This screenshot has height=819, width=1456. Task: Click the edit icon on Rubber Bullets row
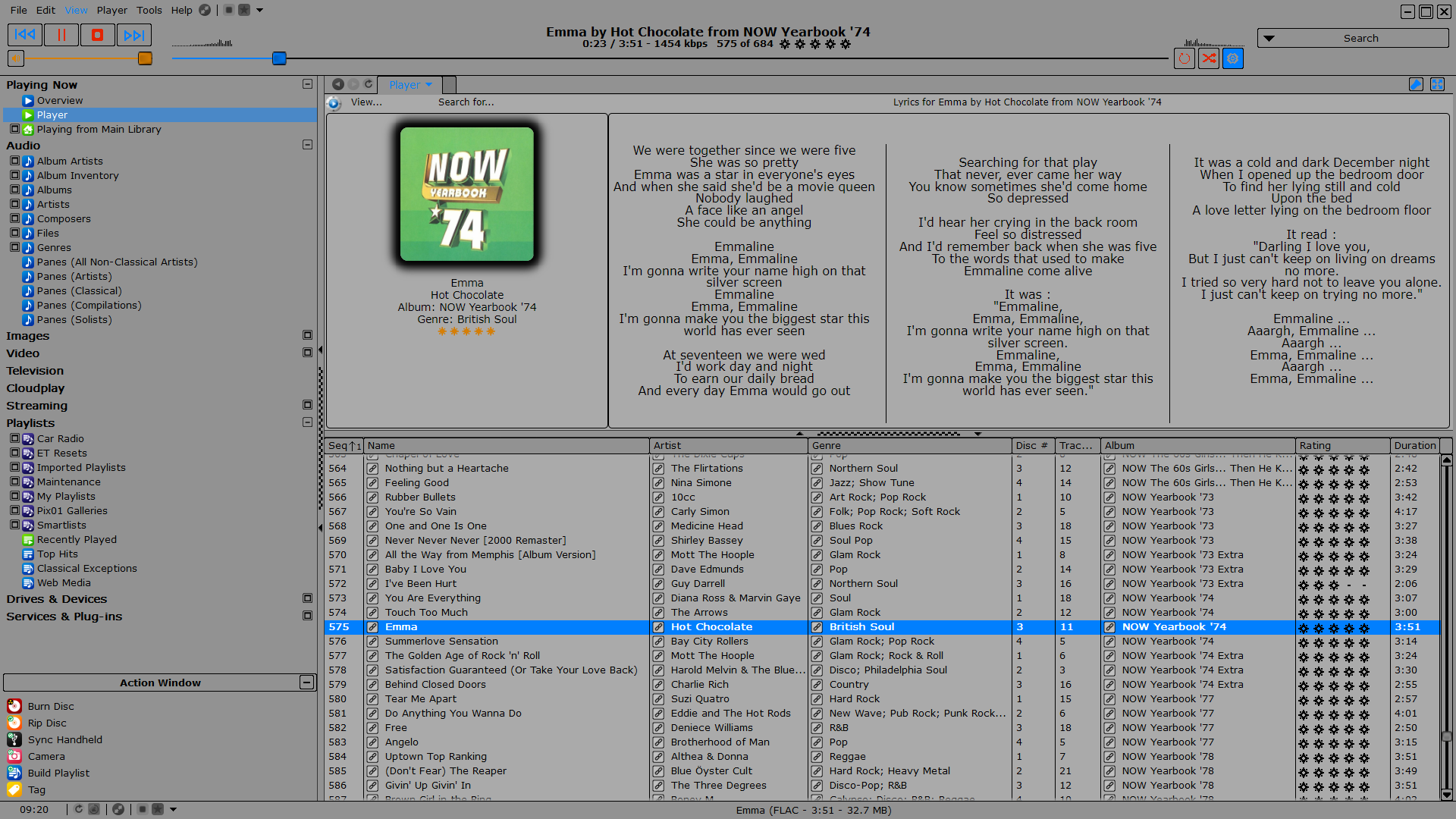373,497
